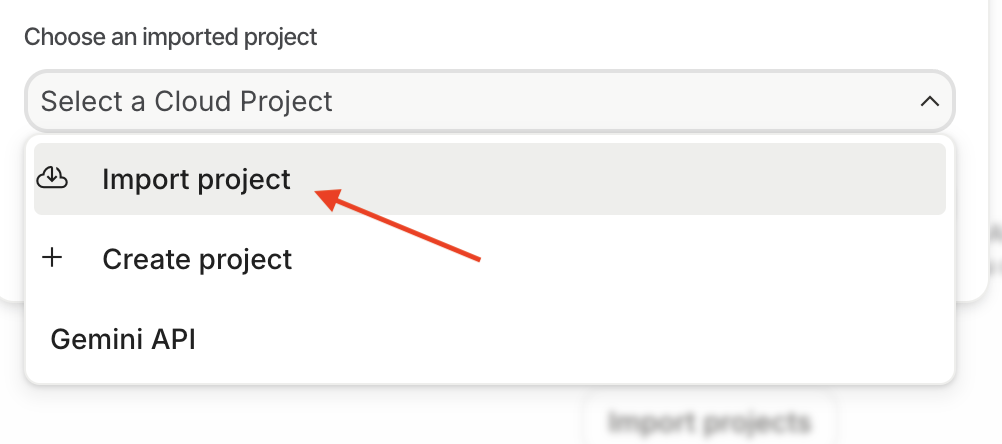Choose the Import project option

196,179
